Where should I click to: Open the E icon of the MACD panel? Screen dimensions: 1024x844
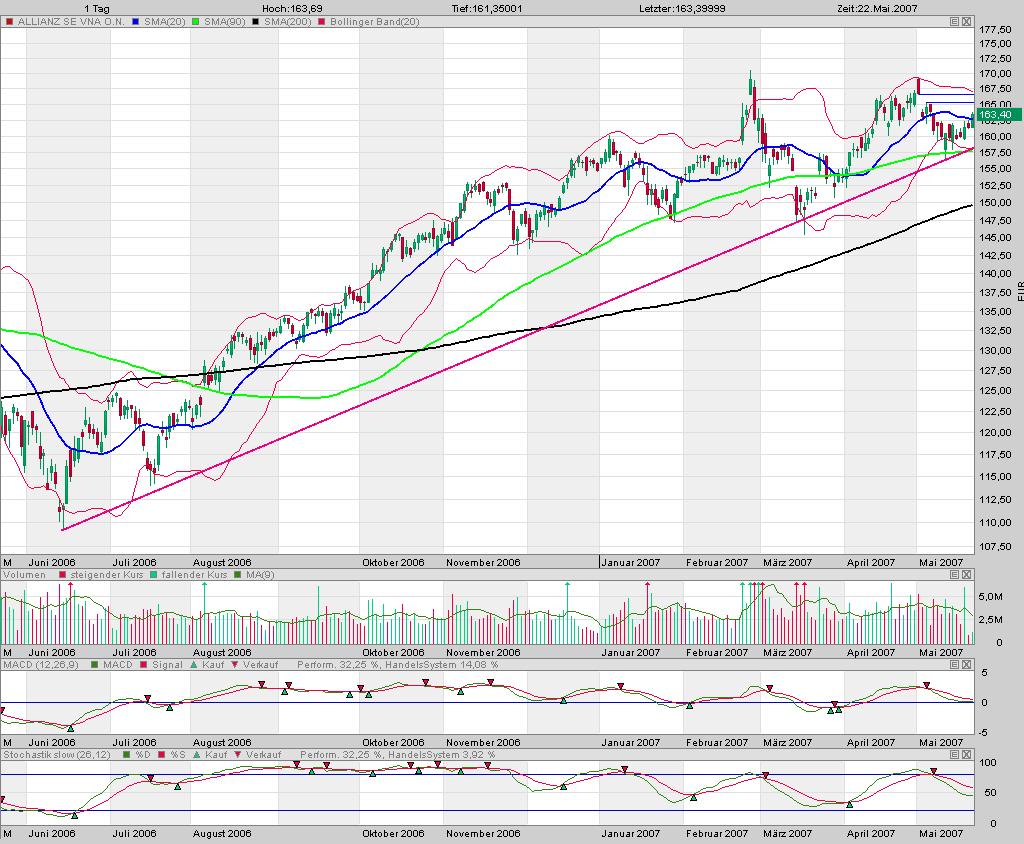[954, 665]
